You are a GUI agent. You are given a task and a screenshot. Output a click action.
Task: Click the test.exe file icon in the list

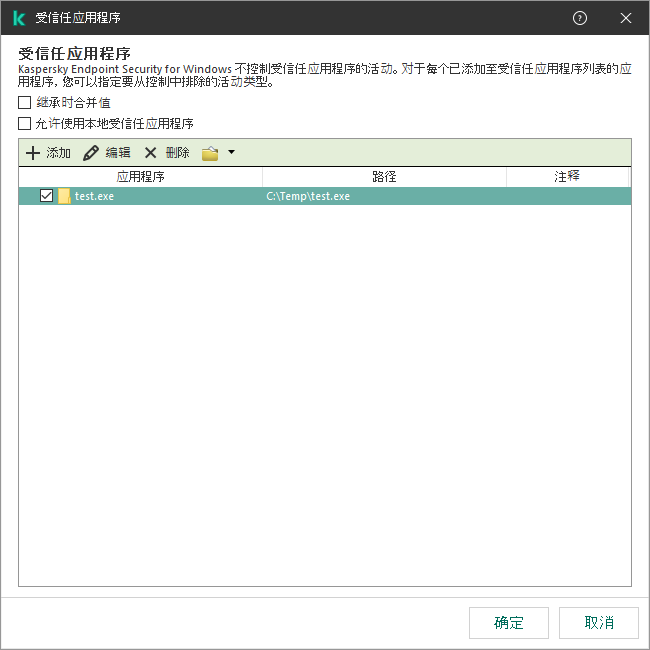coord(64,196)
